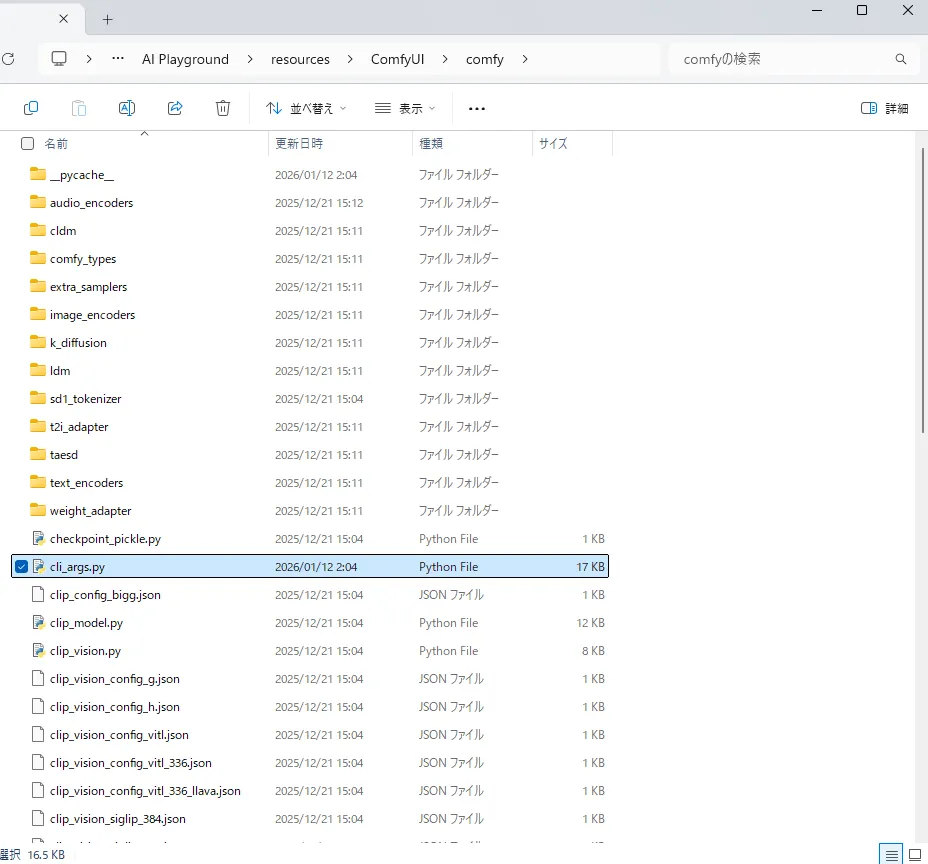Image resolution: width=928 pixels, height=864 pixels.
Task: Open a new tab with plus button
Action: (x=108, y=19)
